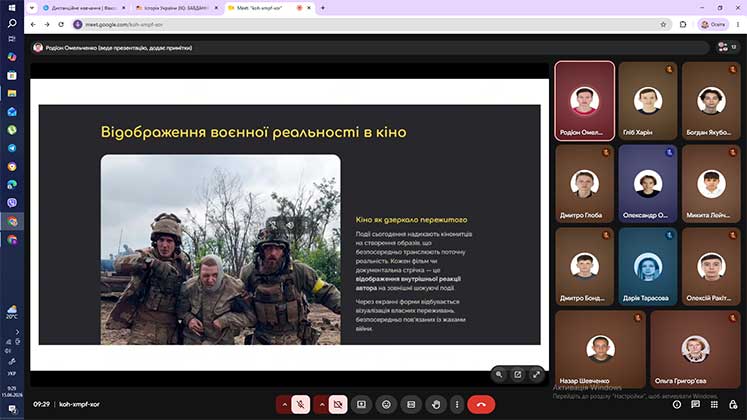Click the Відображення воєнної реальності slide title
This screenshot has height=420, width=747.
(253, 132)
